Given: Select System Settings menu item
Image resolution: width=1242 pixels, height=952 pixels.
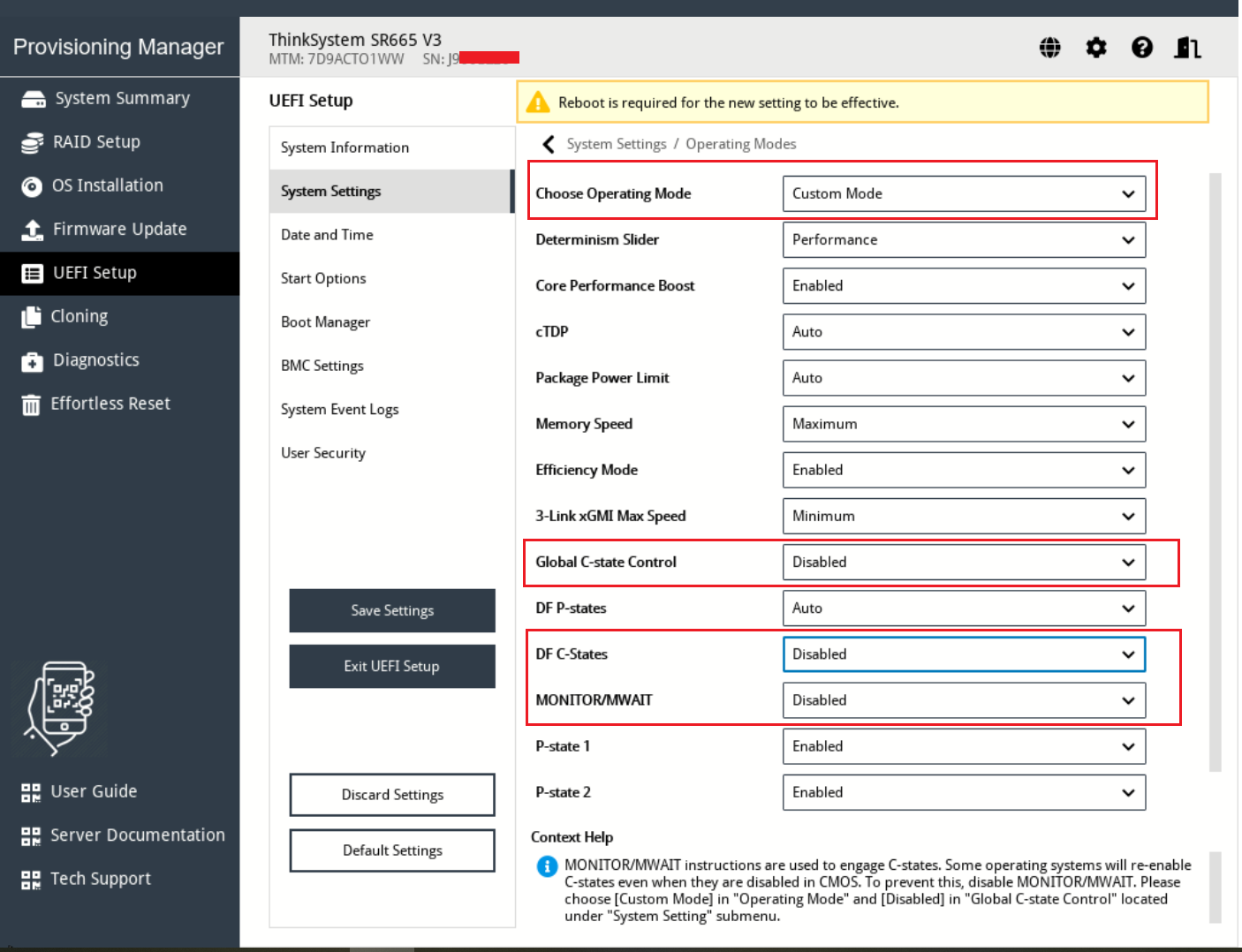Looking at the screenshot, I should (391, 192).
